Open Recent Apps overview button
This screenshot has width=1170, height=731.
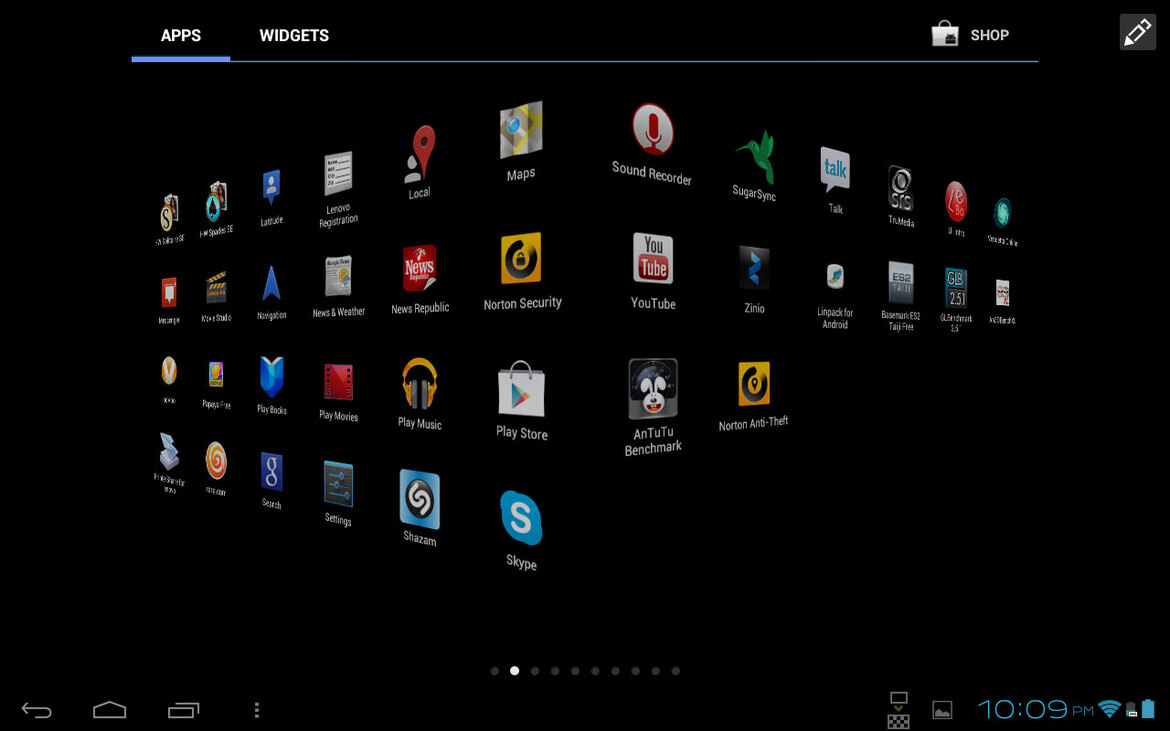184,709
